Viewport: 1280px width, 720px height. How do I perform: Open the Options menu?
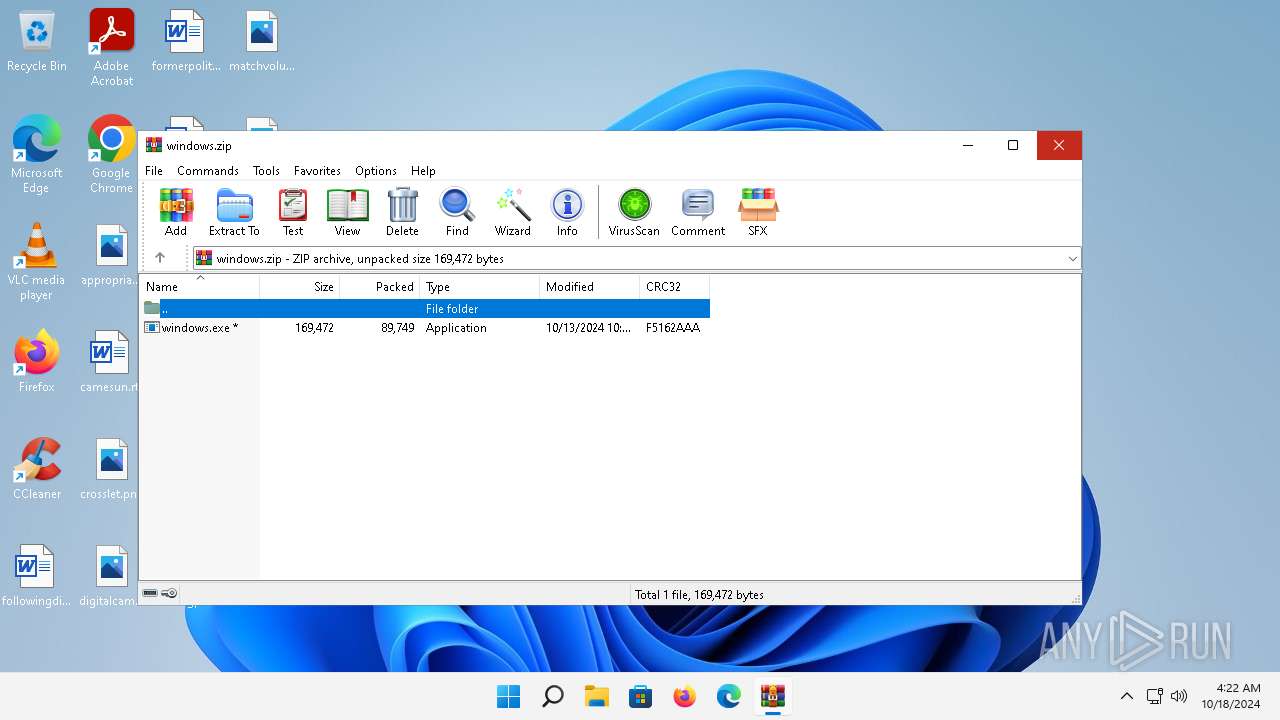coord(376,171)
